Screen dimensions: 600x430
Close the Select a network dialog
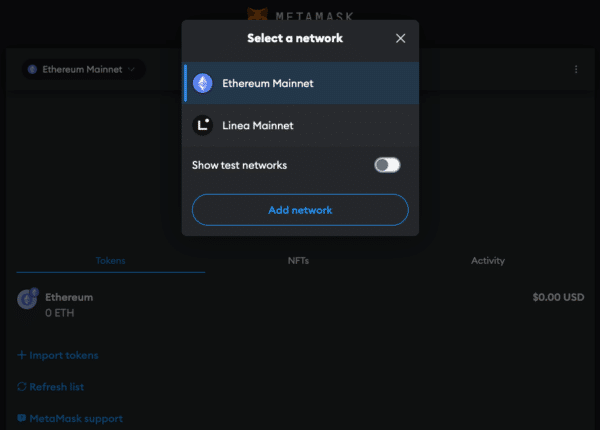[x=401, y=38]
